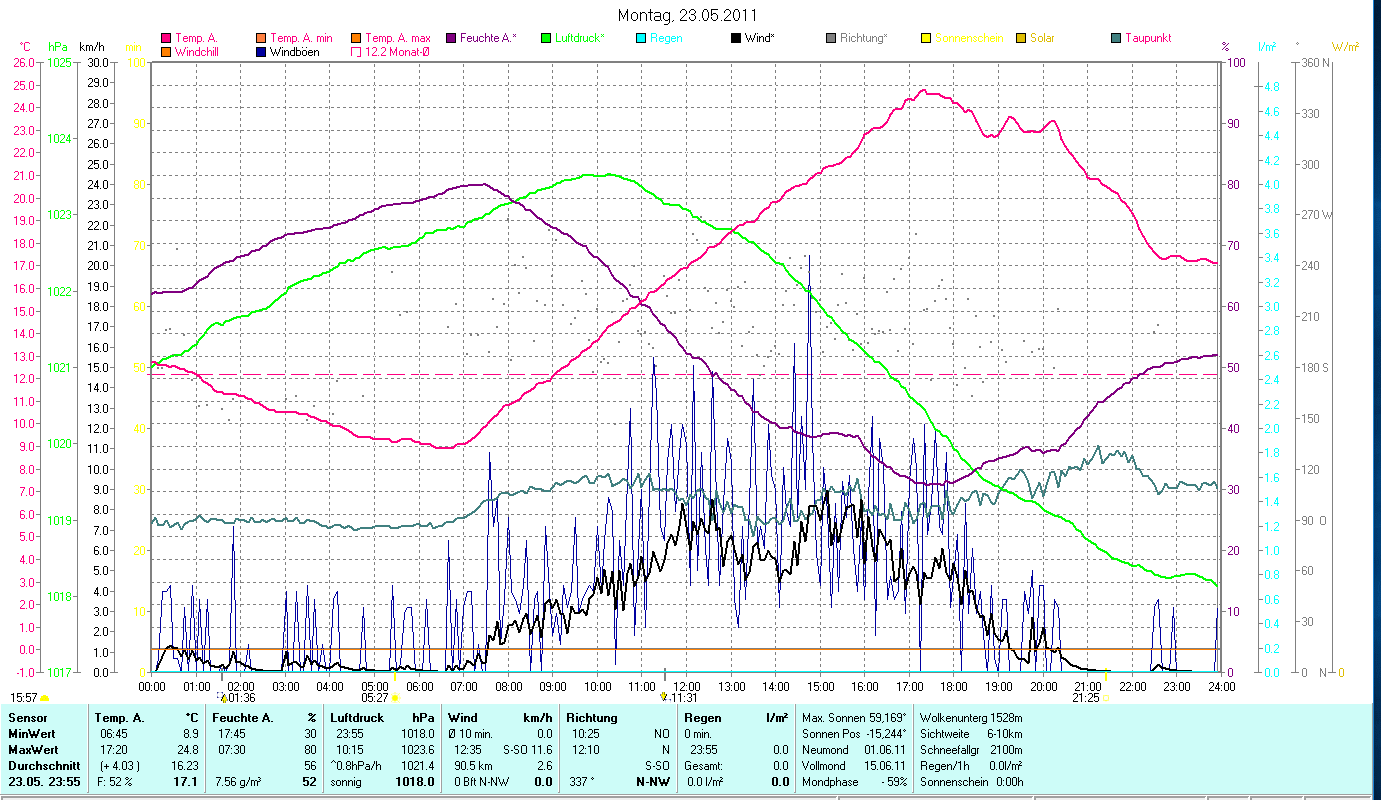Click the sun icon next to 15:57
The height and width of the screenshot is (800, 1381).
(x=45, y=697)
